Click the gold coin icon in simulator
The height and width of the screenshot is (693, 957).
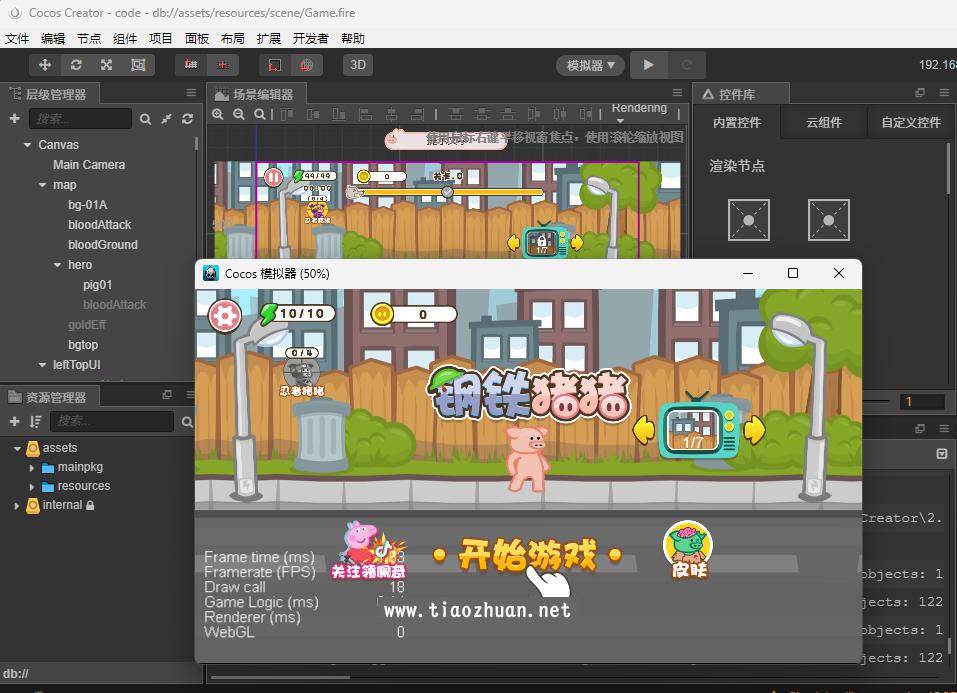pyautogui.click(x=383, y=314)
